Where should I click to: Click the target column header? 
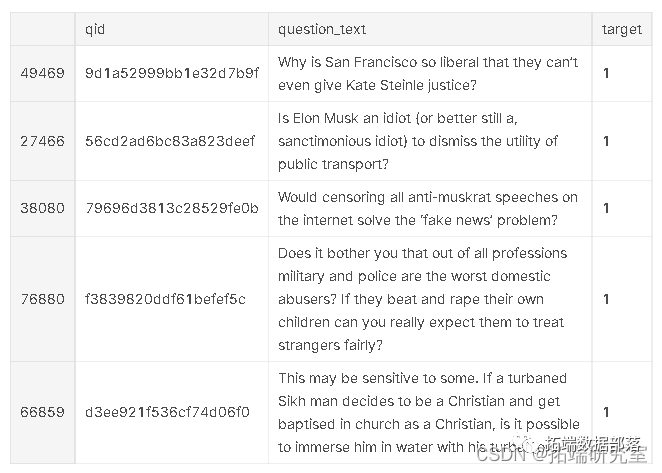click(621, 30)
